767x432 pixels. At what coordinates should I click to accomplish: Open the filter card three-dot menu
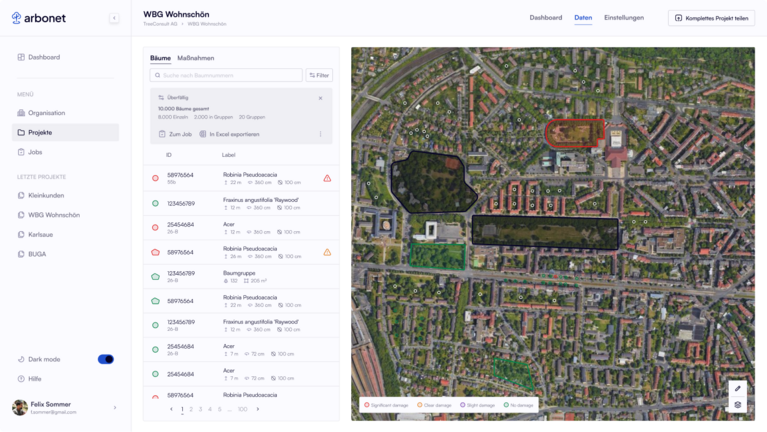pos(320,134)
